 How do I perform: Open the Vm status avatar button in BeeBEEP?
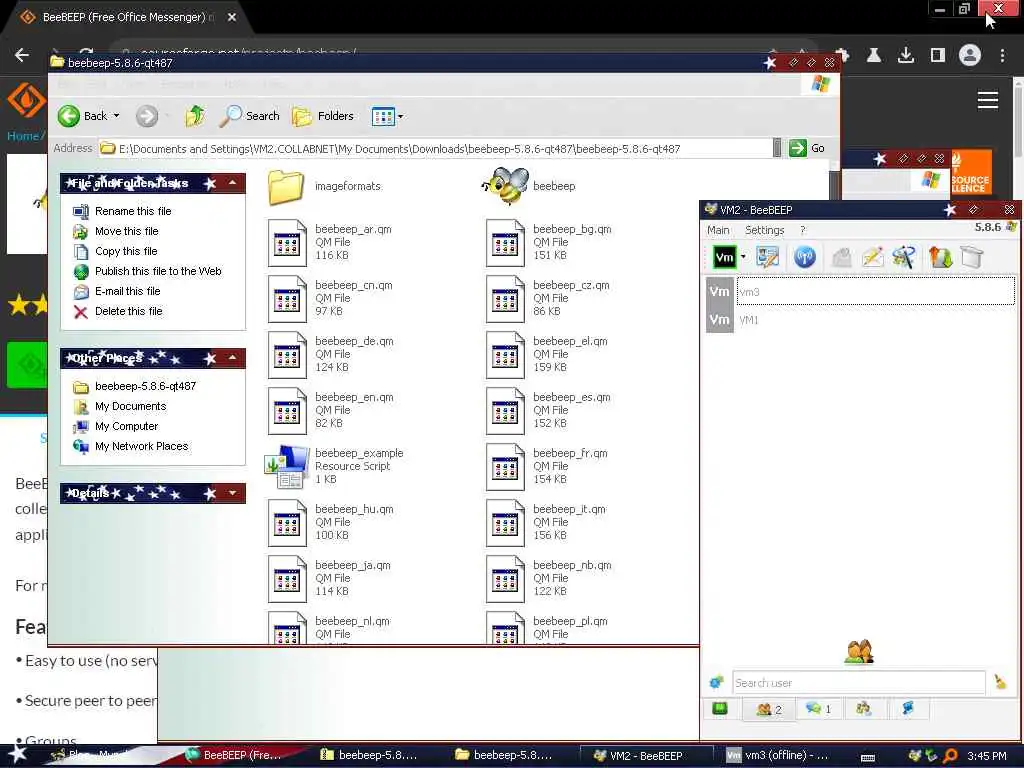click(724, 257)
